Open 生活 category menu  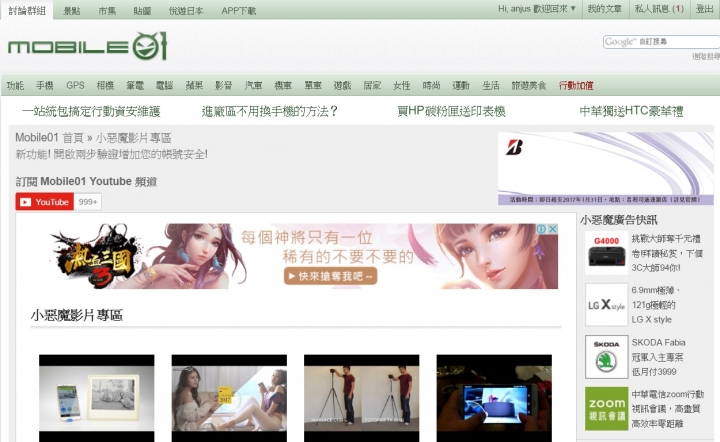point(491,85)
